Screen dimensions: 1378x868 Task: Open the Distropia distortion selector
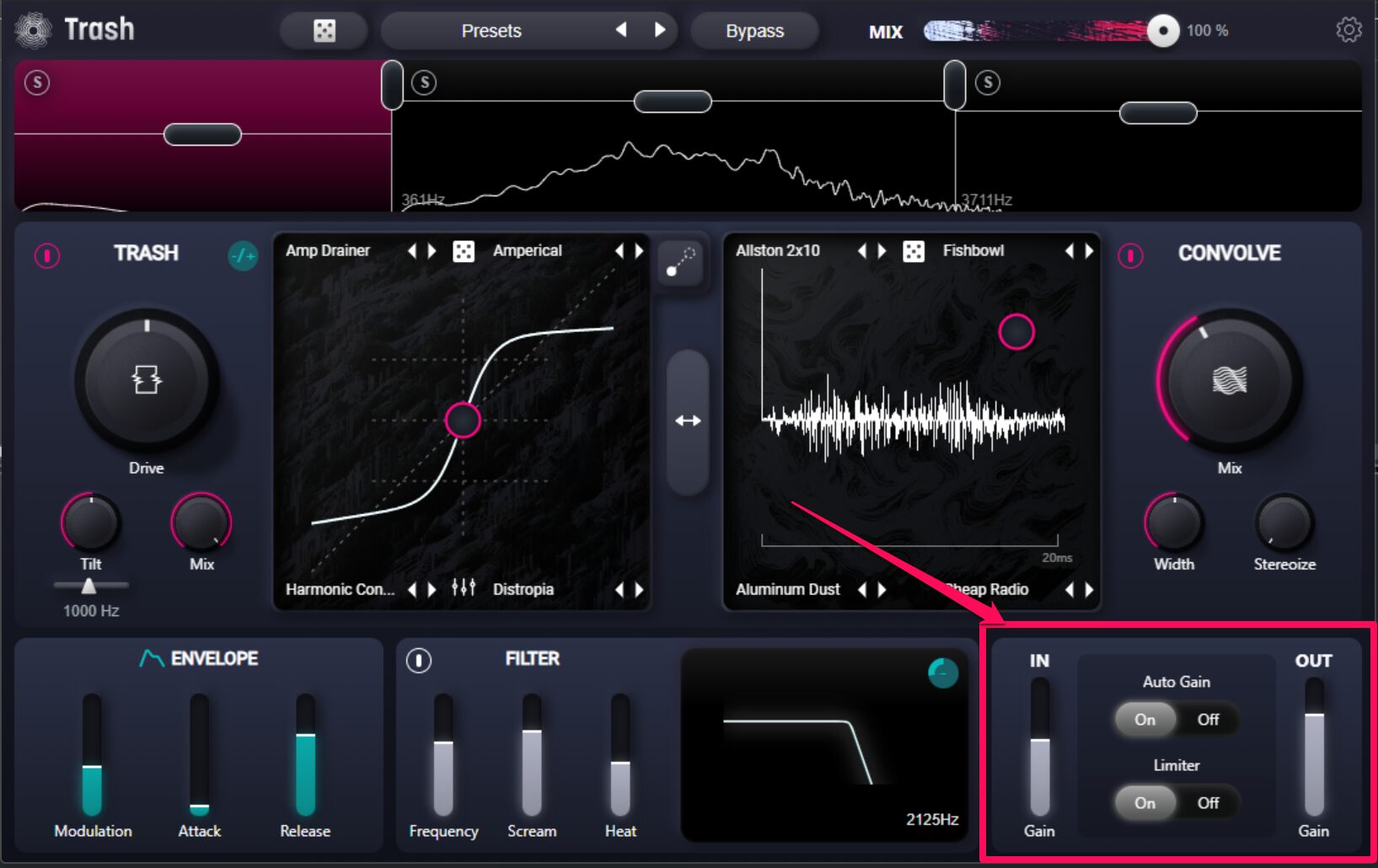tap(523, 589)
